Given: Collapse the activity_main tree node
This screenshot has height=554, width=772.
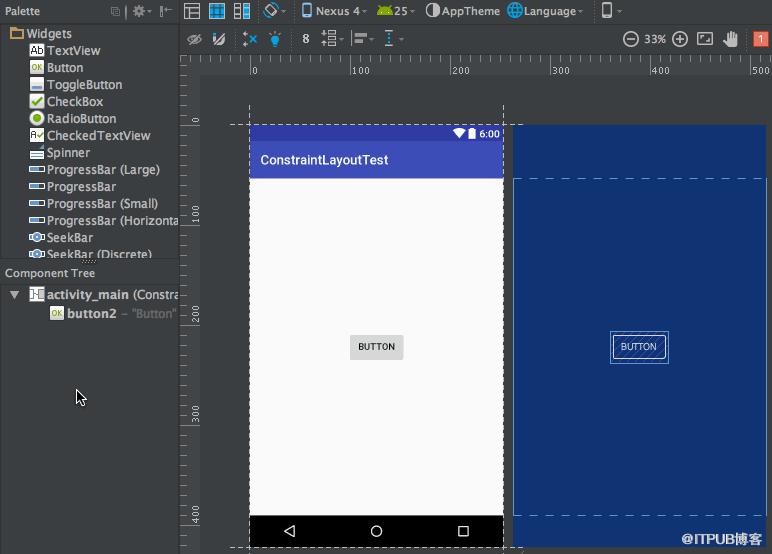Looking at the screenshot, I should pos(14,294).
